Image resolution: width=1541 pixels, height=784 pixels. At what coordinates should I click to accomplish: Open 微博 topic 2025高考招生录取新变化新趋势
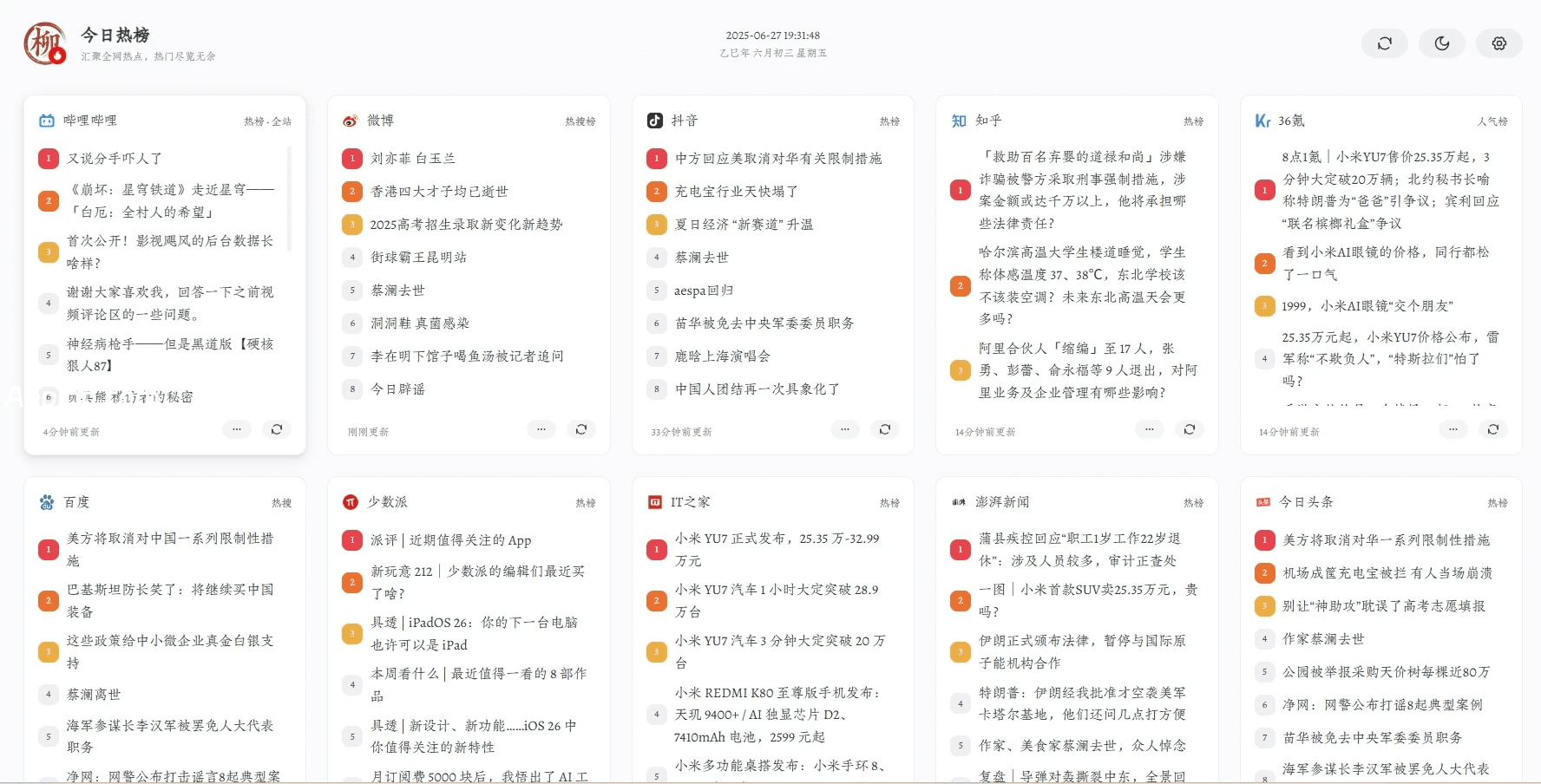(x=467, y=225)
